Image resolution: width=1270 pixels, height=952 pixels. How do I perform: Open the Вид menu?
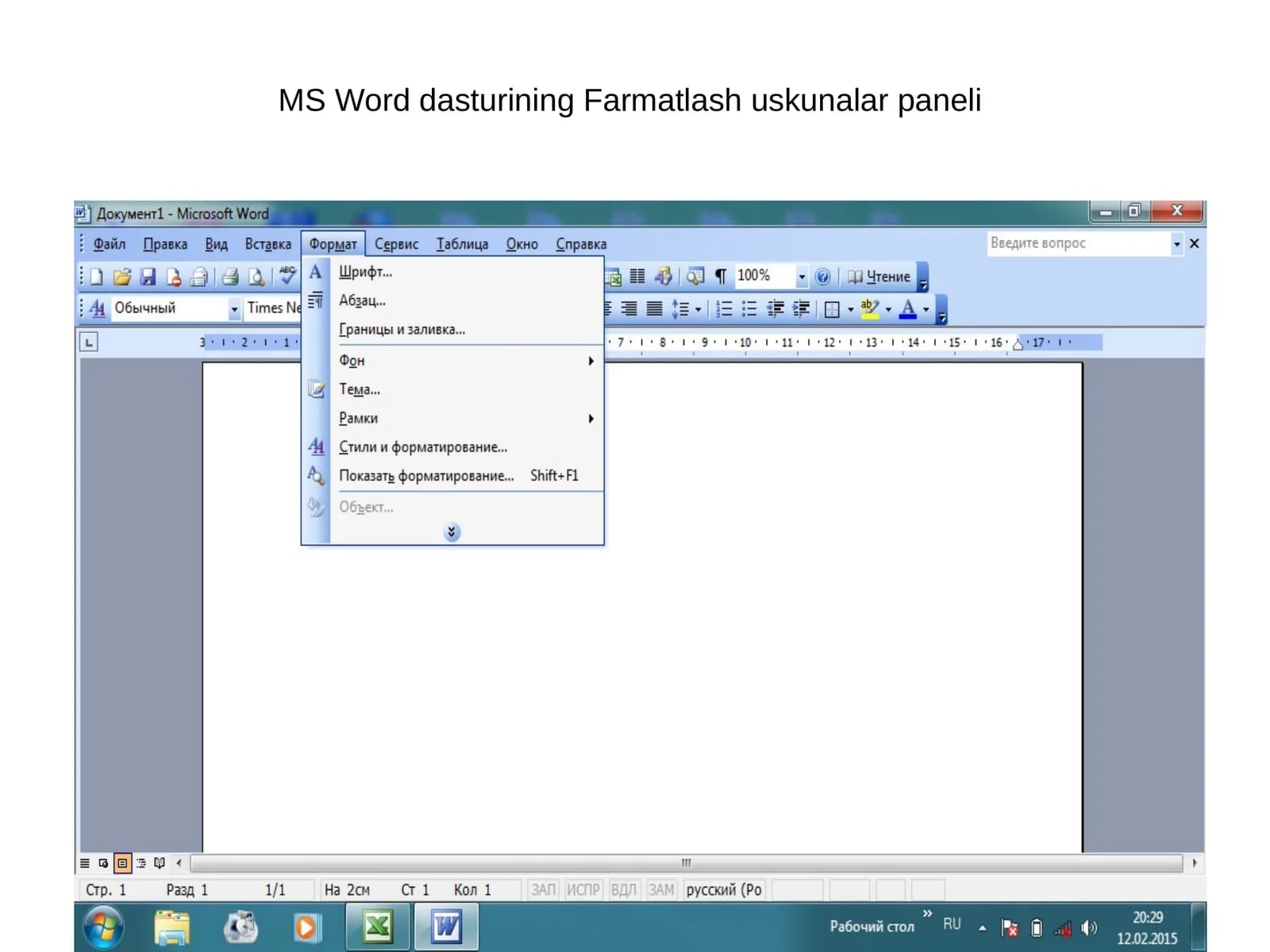tap(216, 244)
